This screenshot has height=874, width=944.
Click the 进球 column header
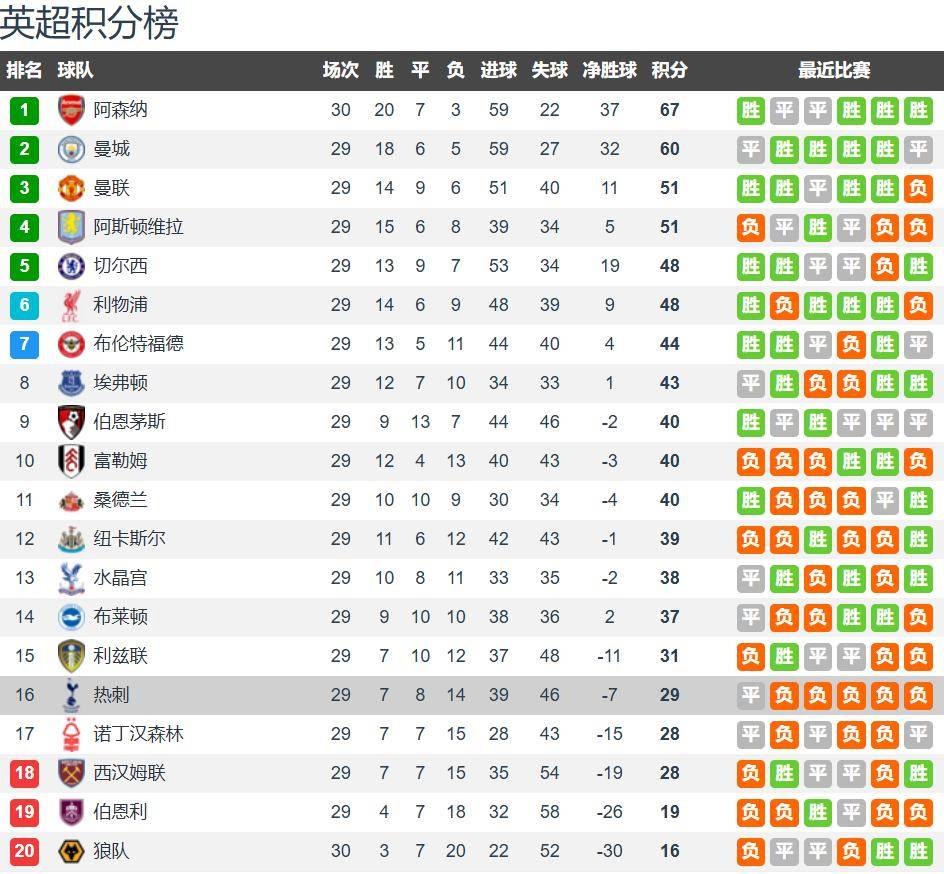coord(498,70)
